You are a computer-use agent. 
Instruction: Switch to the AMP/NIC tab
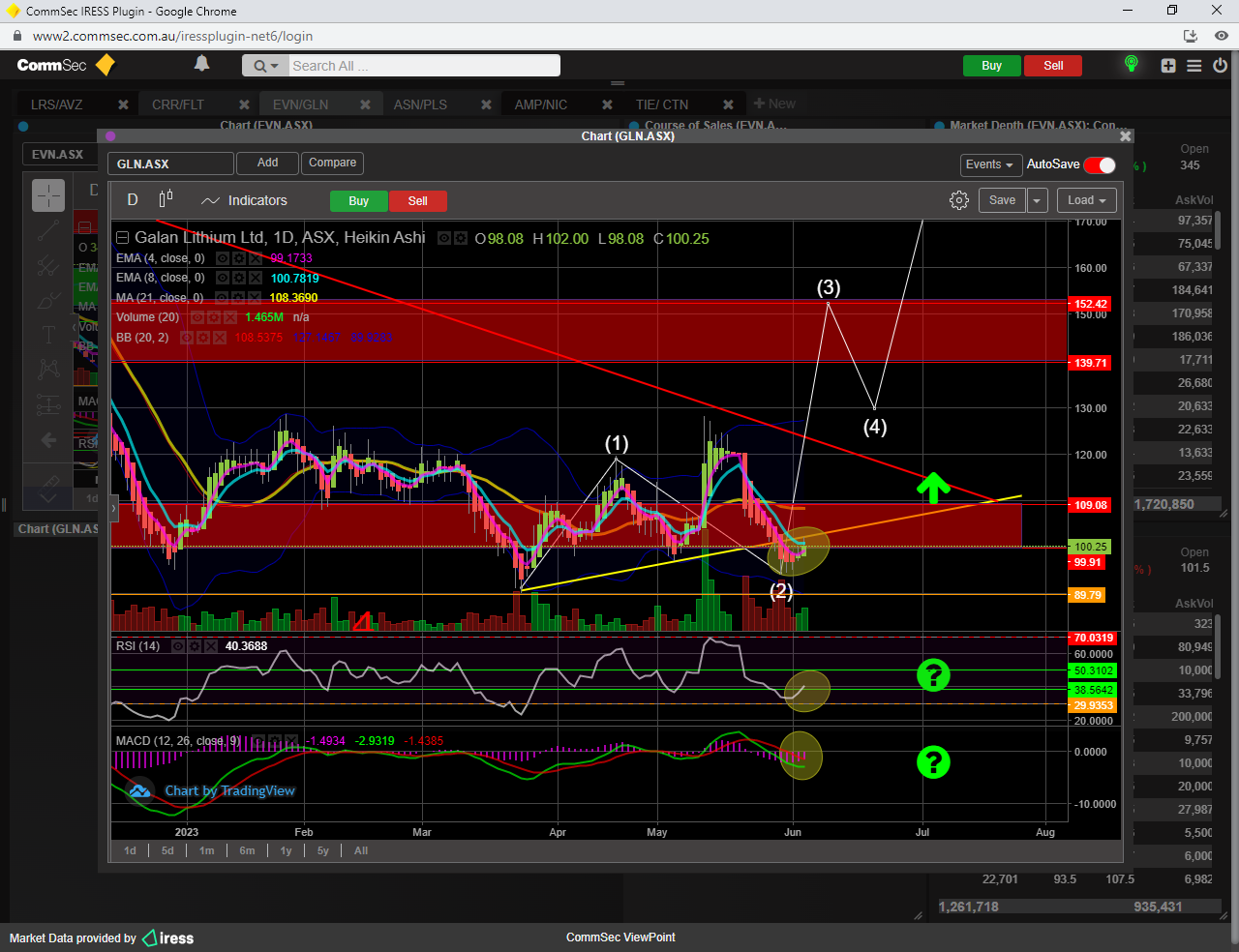coord(540,104)
